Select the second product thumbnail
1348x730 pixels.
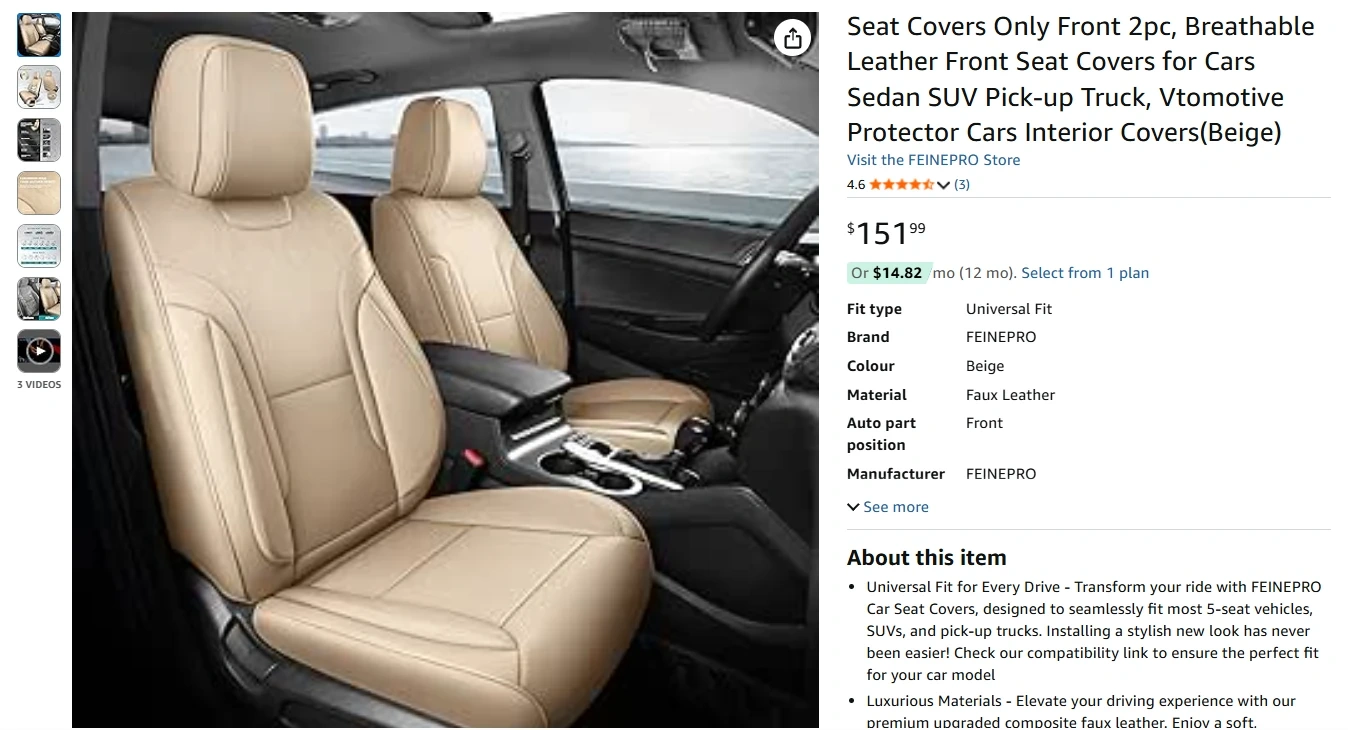(39, 87)
